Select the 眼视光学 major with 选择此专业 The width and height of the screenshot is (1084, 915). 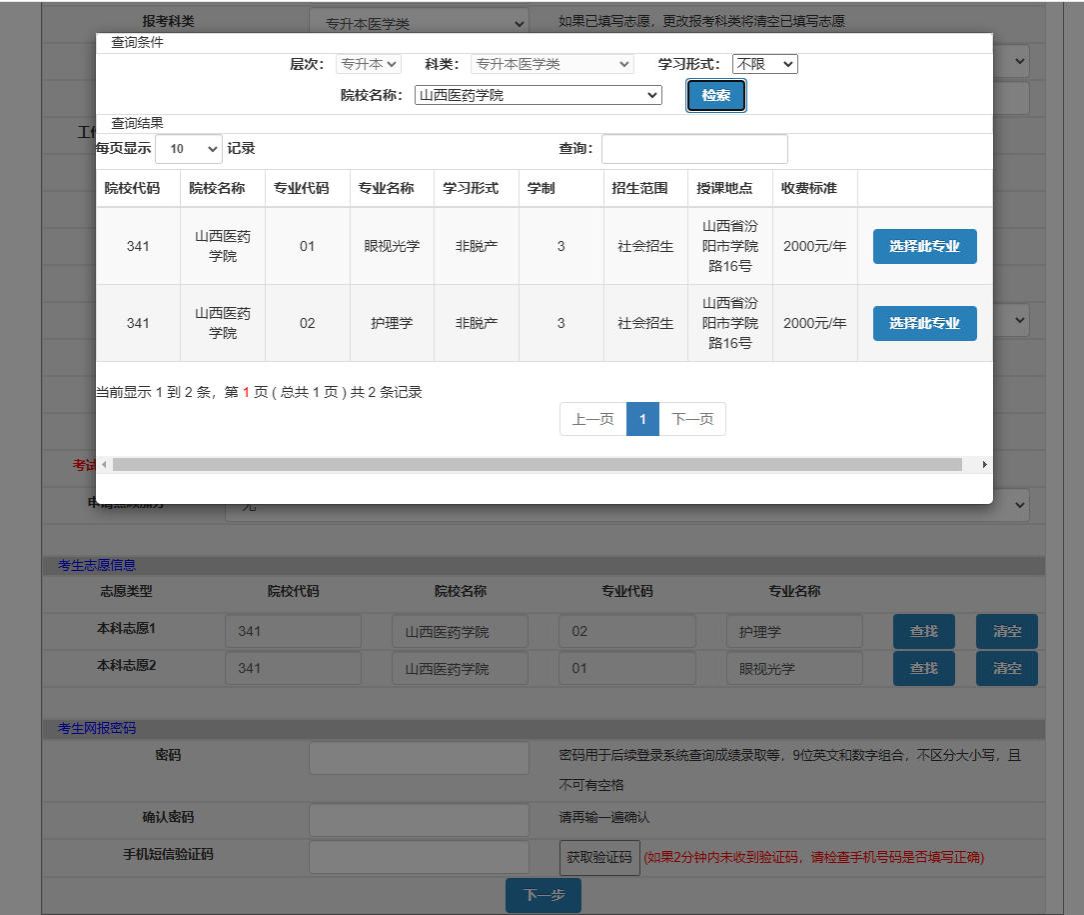[924, 247]
